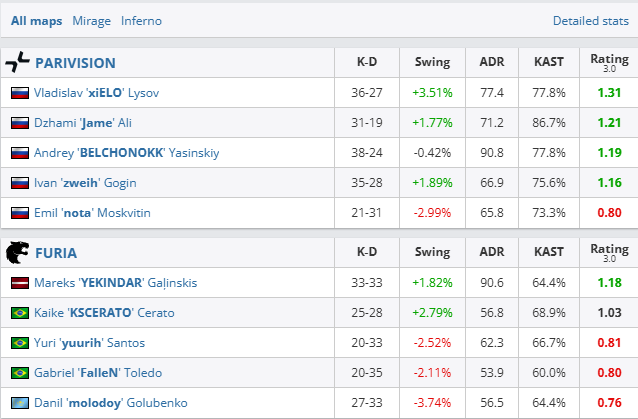Open the Detailed stats link

tap(593, 21)
